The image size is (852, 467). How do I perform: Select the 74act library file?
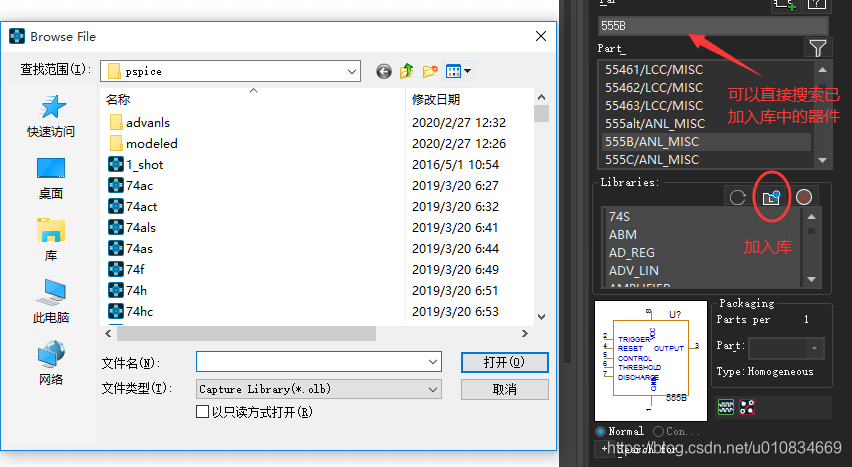click(x=133, y=207)
